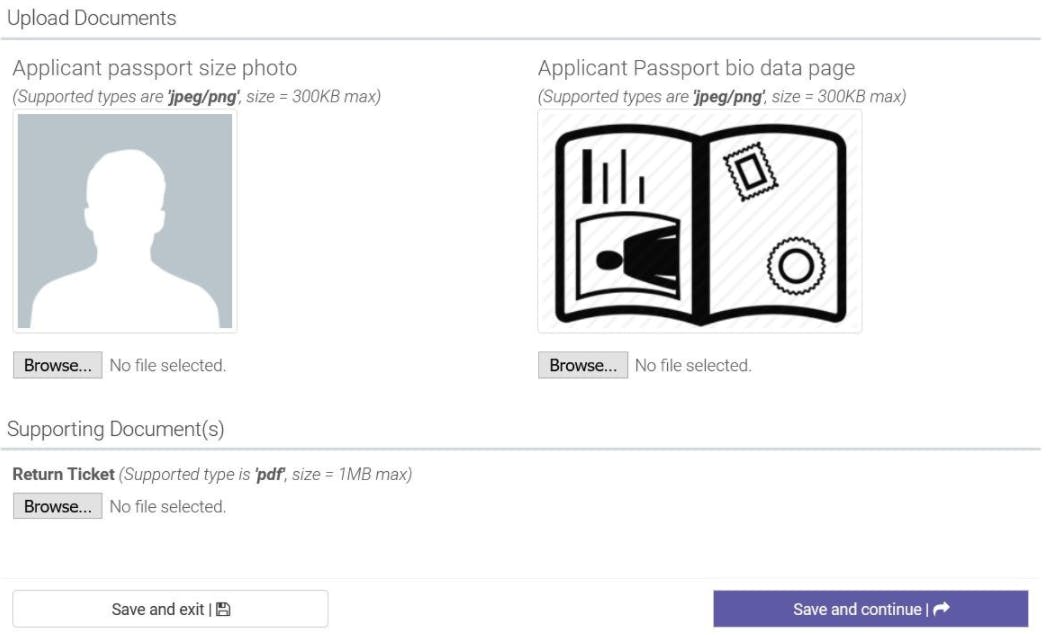The height and width of the screenshot is (635, 1063).
Task: Click the vertical bars graphic in passport illustration
Action: pos(613,176)
